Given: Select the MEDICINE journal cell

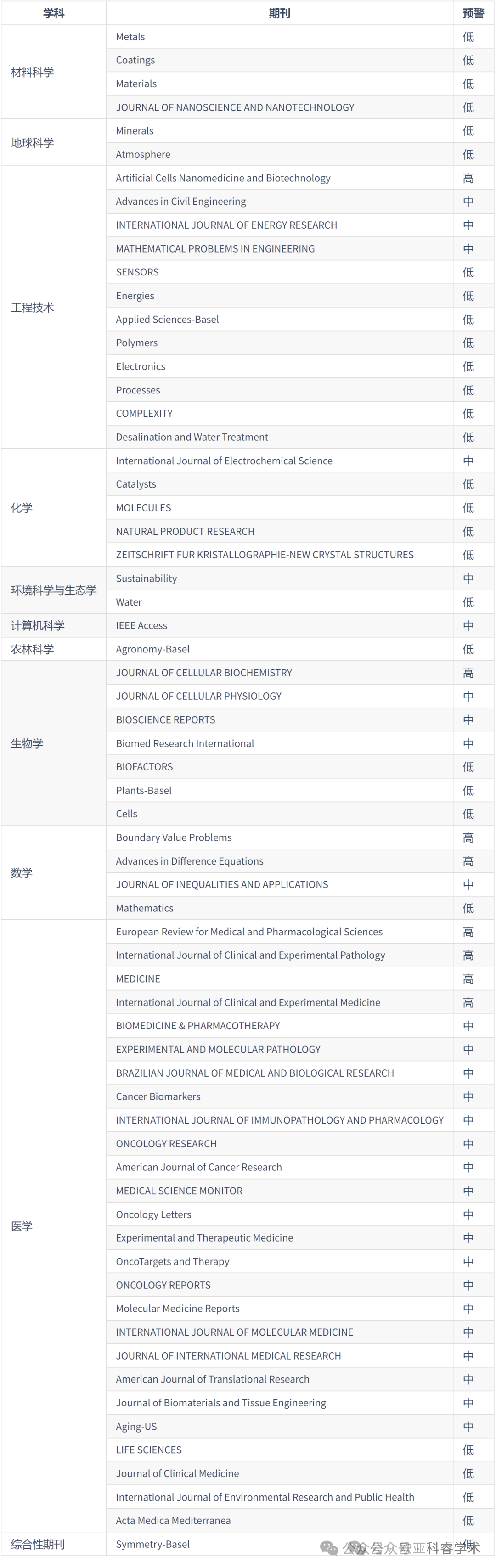Looking at the screenshot, I should point(280,979).
